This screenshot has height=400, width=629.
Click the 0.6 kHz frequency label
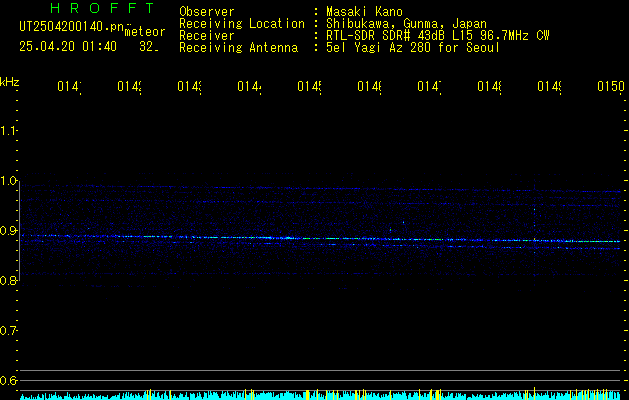tap(8, 380)
